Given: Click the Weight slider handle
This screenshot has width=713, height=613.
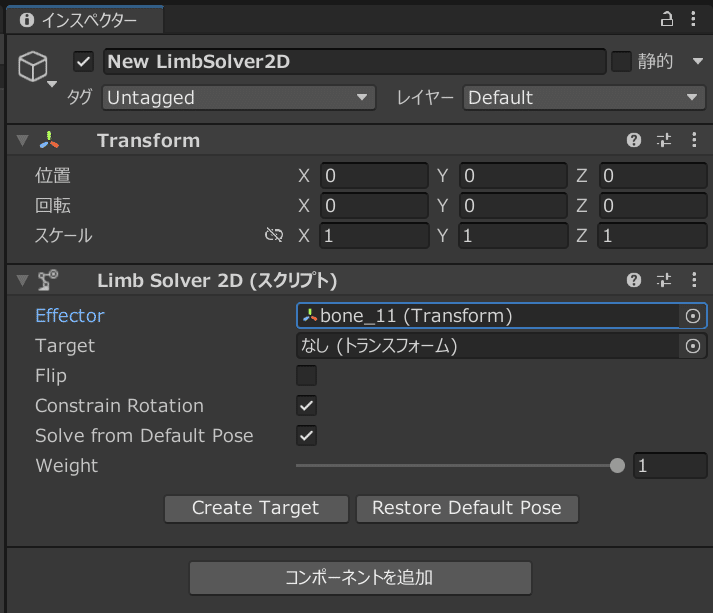Looking at the screenshot, I should click(617, 466).
